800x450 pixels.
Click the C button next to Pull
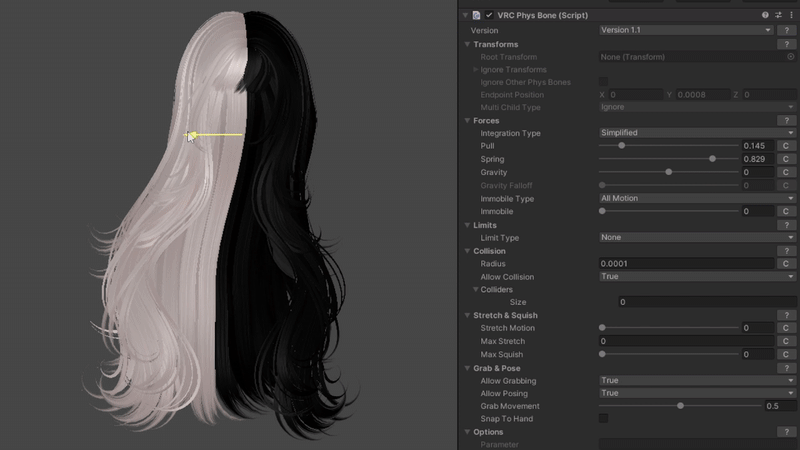[x=786, y=146]
